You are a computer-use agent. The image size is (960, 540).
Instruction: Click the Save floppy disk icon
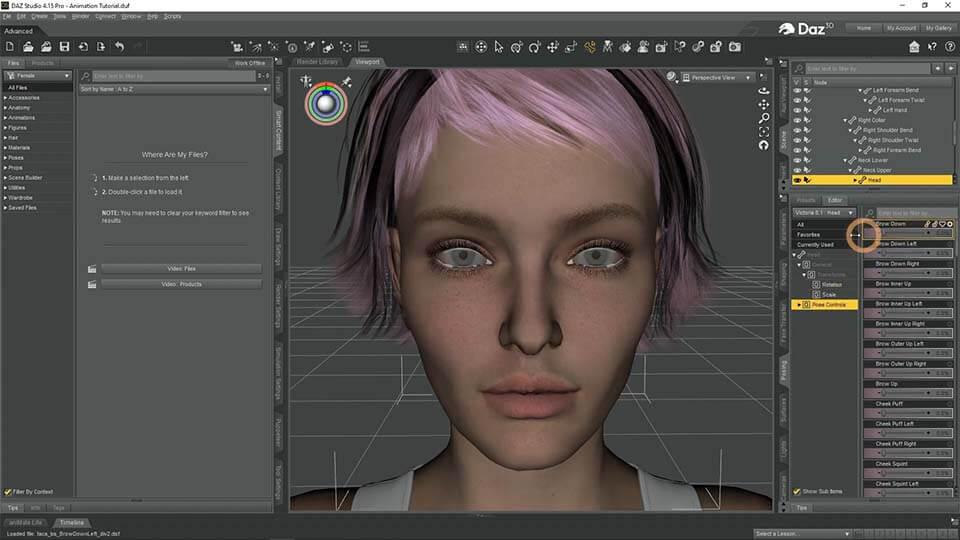[x=64, y=47]
